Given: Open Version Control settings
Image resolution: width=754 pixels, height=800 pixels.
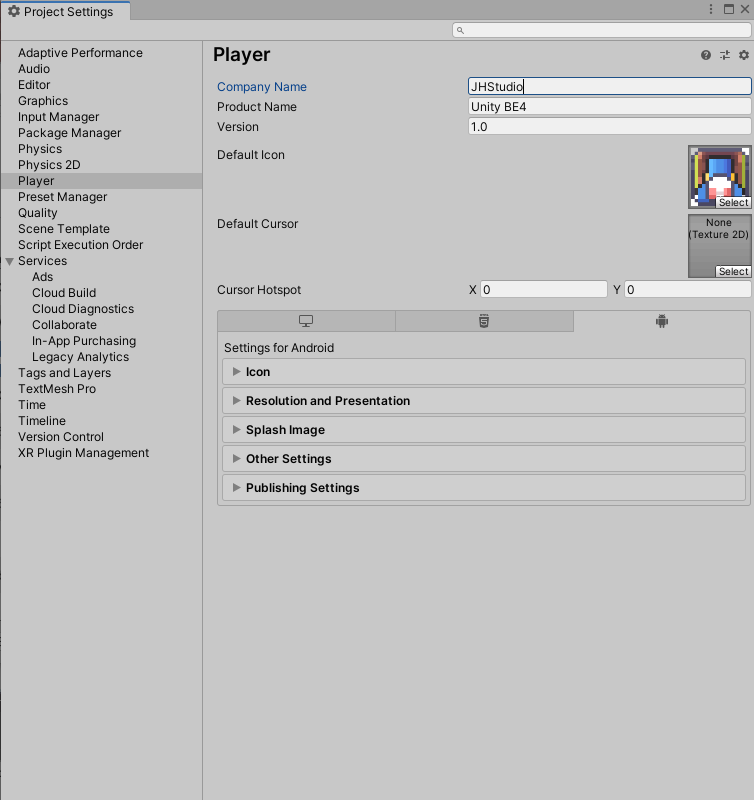Looking at the screenshot, I should coord(61,437).
